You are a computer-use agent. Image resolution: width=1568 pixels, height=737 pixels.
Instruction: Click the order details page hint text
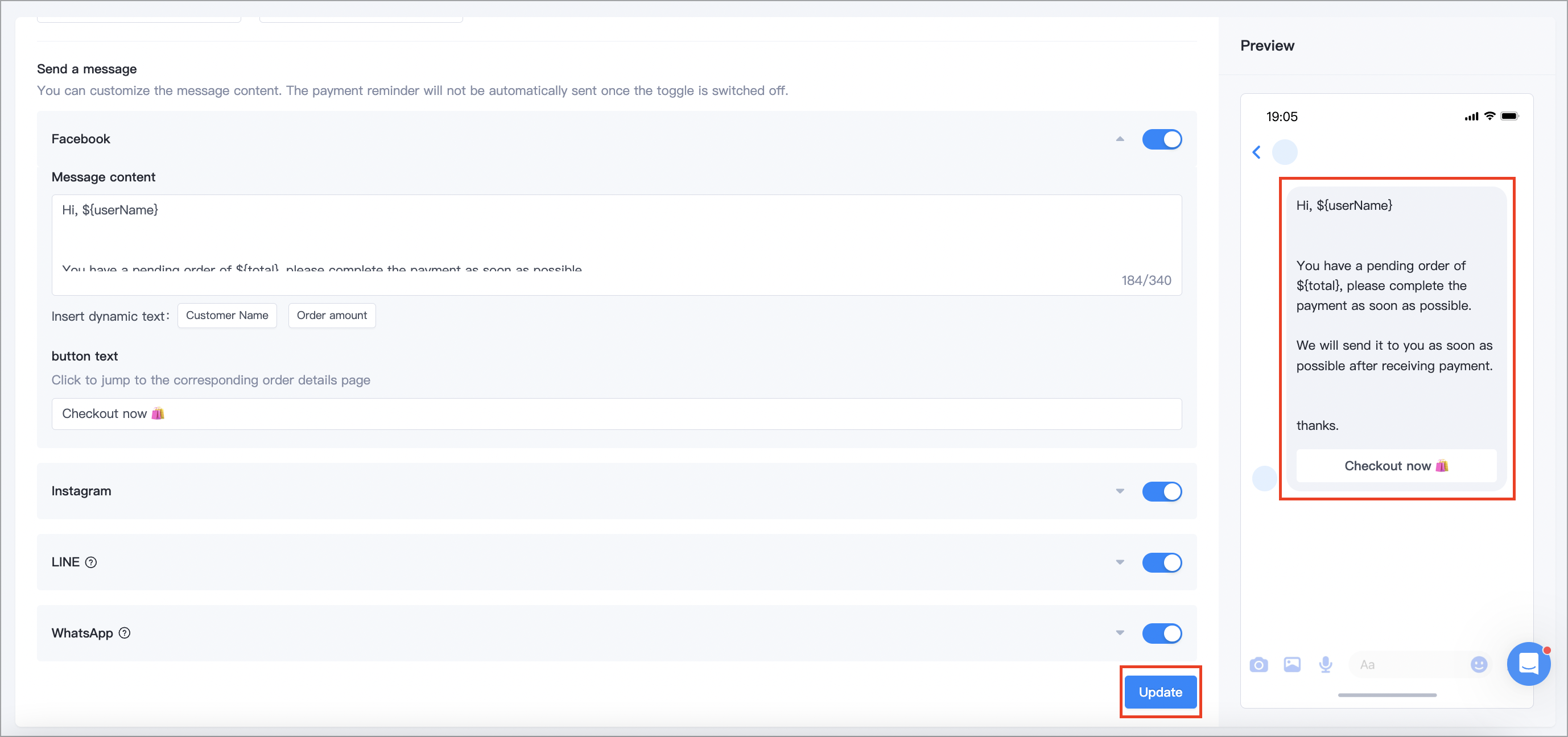click(211, 380)
